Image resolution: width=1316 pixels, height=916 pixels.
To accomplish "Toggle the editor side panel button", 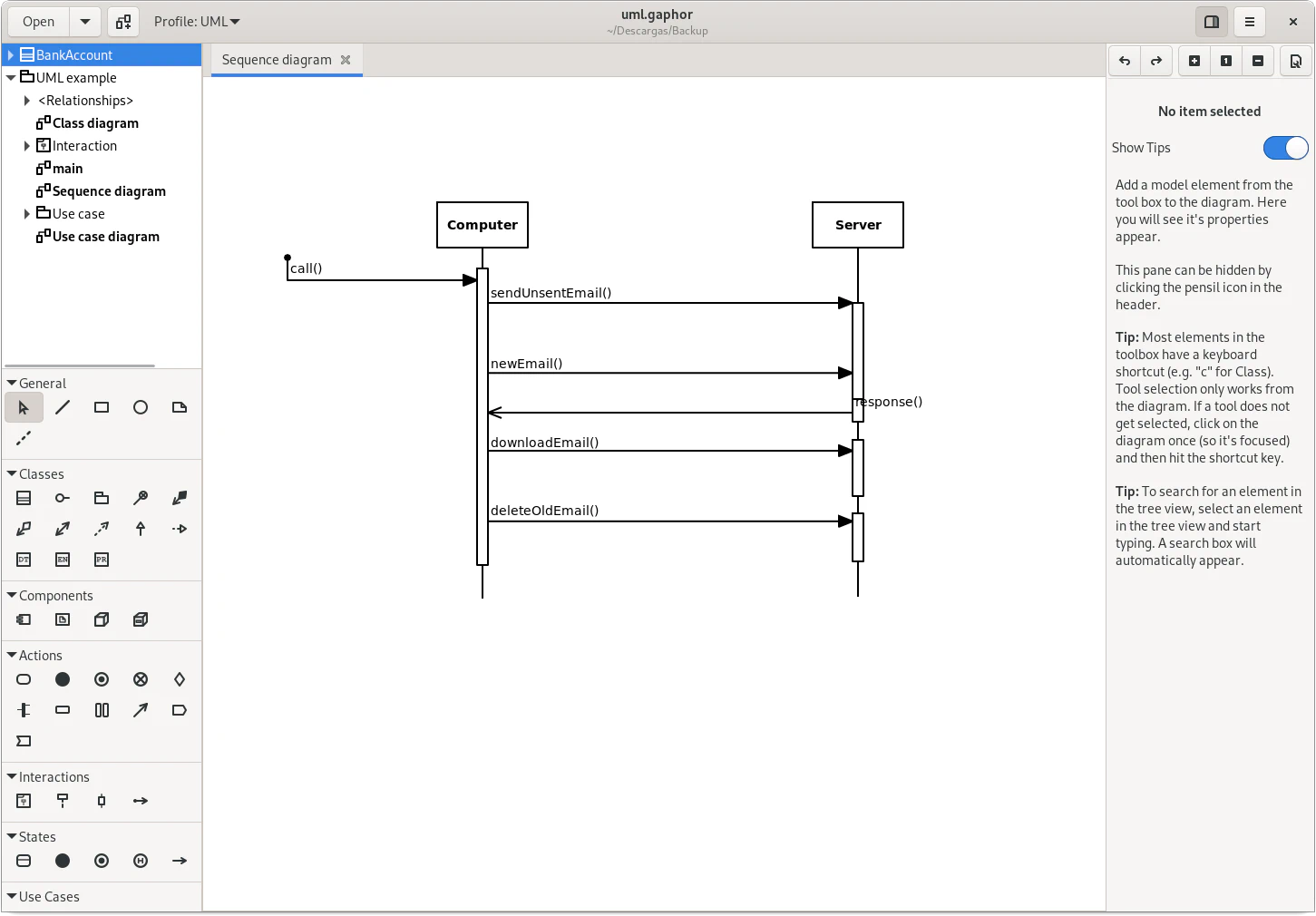I will pos(1211,22).
